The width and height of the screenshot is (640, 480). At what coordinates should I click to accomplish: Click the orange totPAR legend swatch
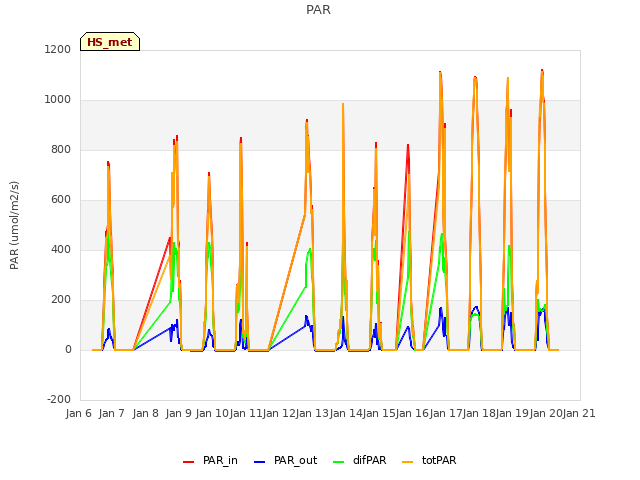click(408, 462)
